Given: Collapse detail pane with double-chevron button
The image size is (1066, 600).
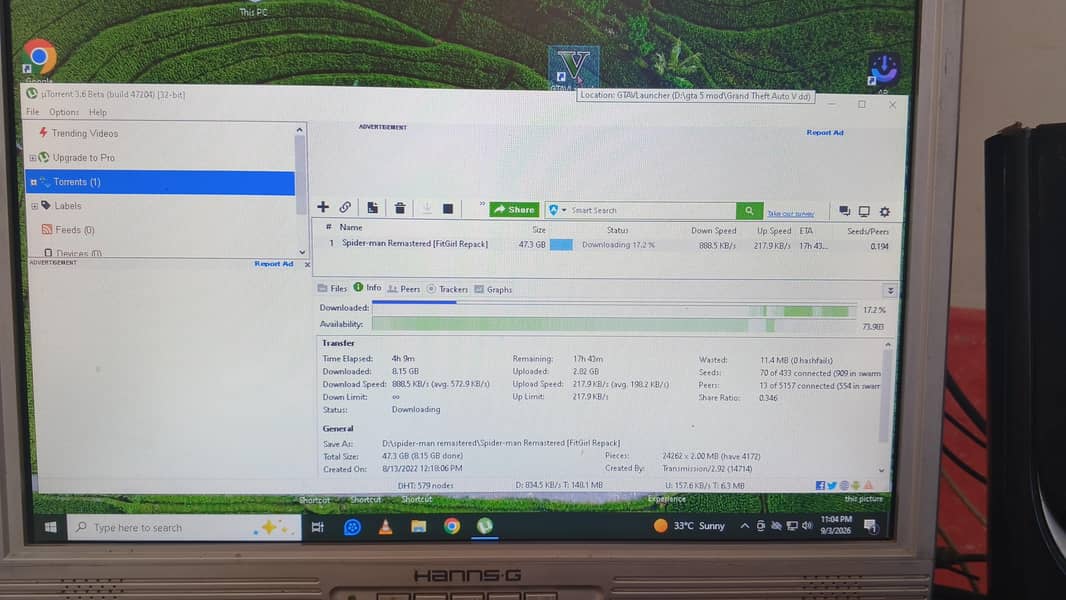Looking at the screenshot, I should tap(890, 291).
